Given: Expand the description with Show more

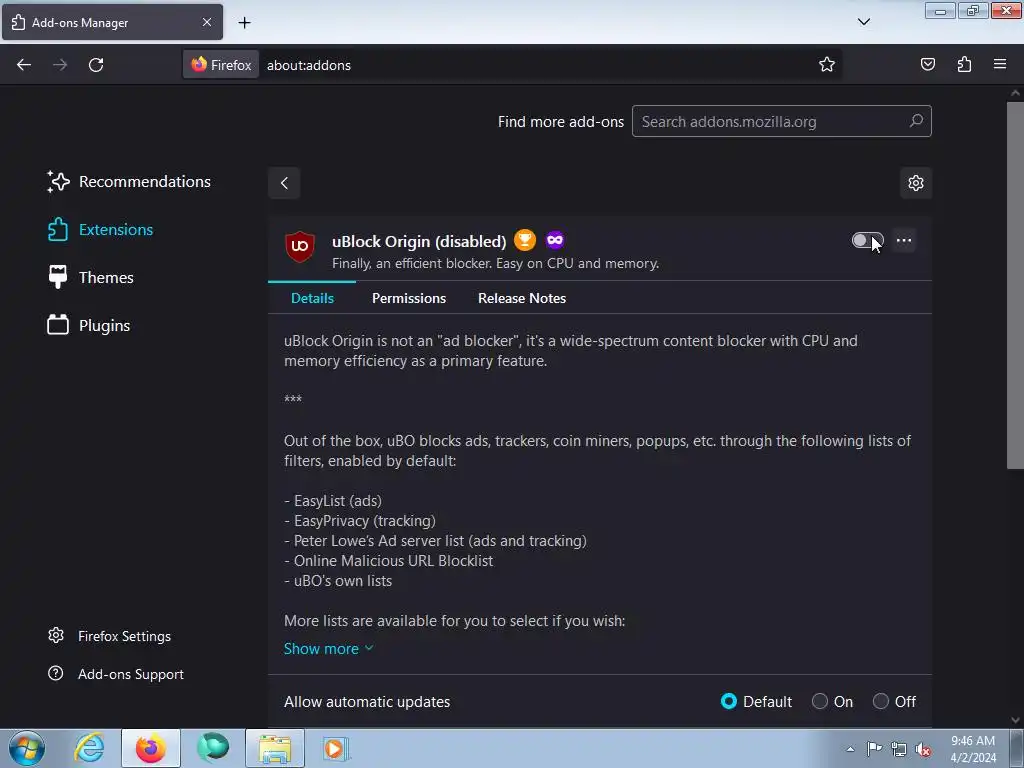Looking at the screenshot, I should (x=328, y=648).
